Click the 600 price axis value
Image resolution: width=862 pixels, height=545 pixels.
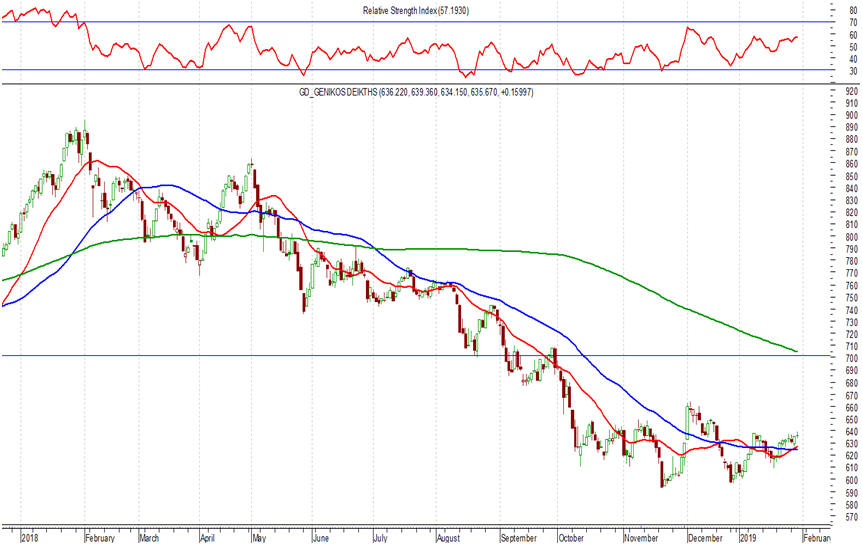coord(852,480)
